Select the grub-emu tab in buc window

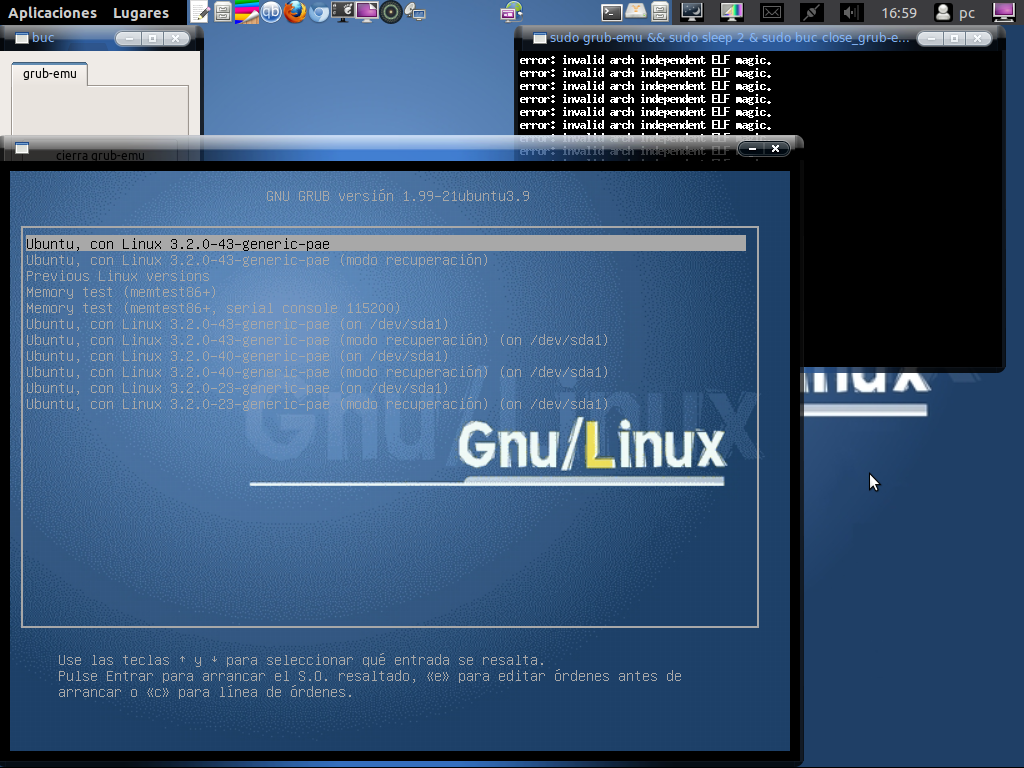[50, 74]
